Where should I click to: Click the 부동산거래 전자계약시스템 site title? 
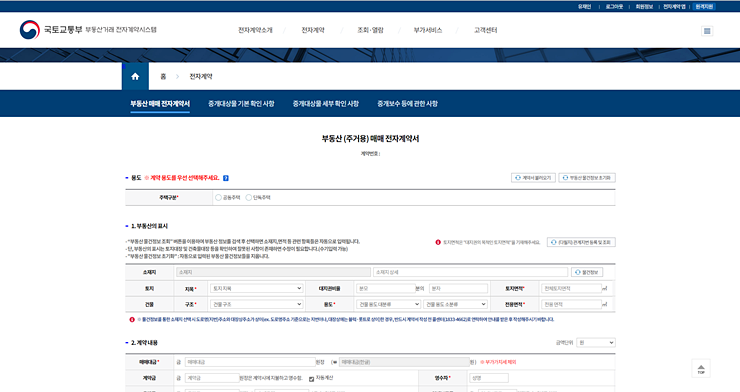pos(121,30)
